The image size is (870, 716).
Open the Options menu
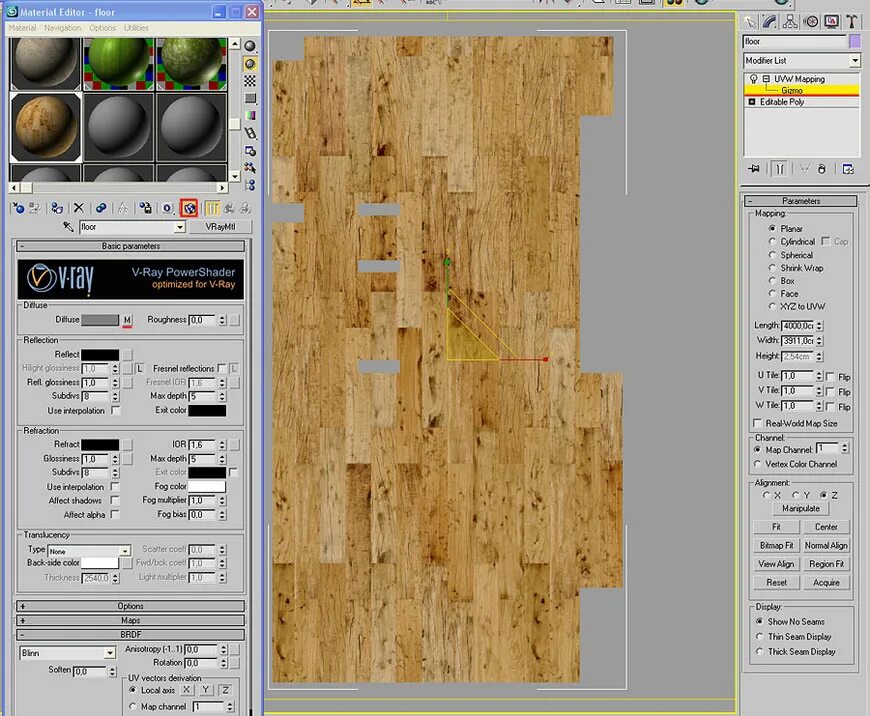pyautogui.click(x=103, y=28)
